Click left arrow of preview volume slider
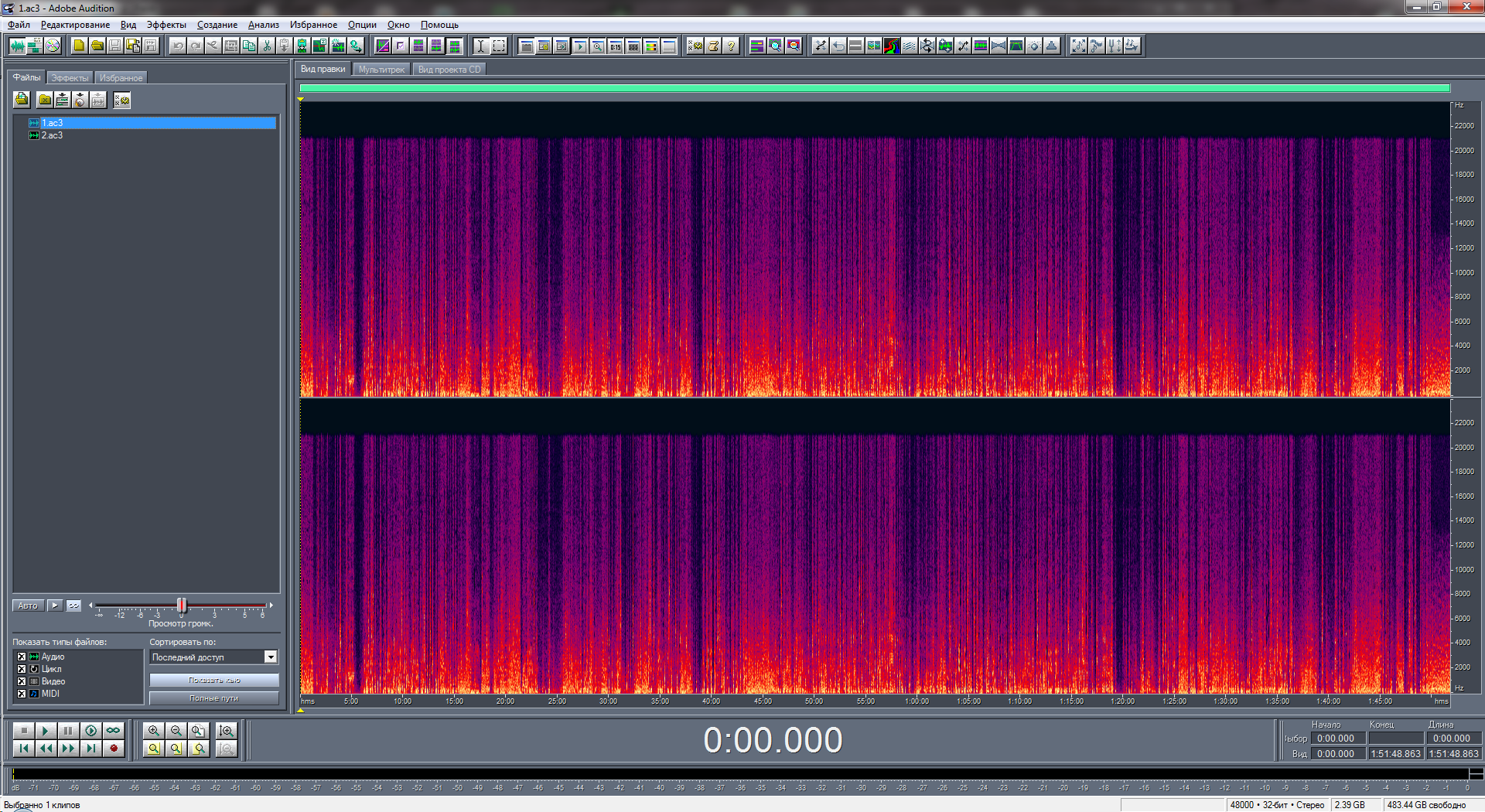 click(90, 605)
